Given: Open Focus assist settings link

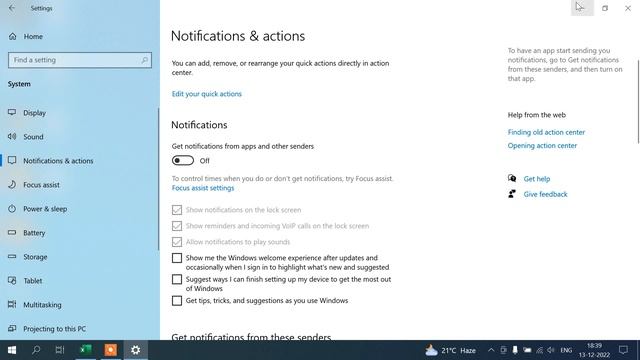Looking at the screenshot, I should tap(203, 188).
